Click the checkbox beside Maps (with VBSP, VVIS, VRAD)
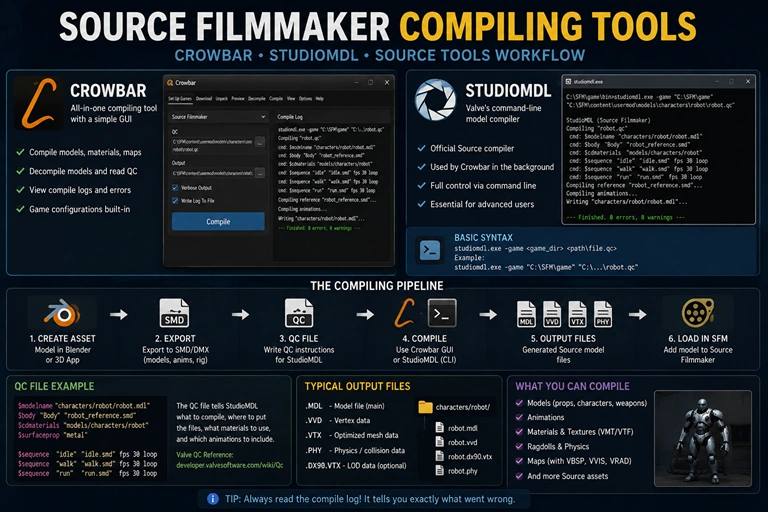 point(519,461)
